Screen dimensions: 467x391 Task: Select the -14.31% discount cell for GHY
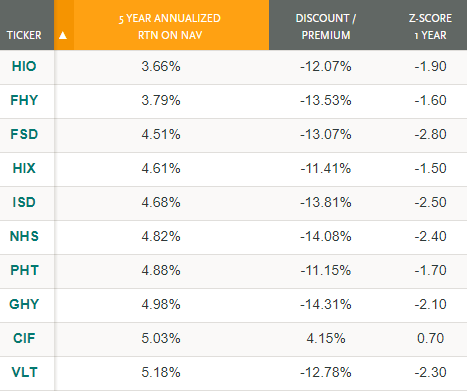click(326, 304)
